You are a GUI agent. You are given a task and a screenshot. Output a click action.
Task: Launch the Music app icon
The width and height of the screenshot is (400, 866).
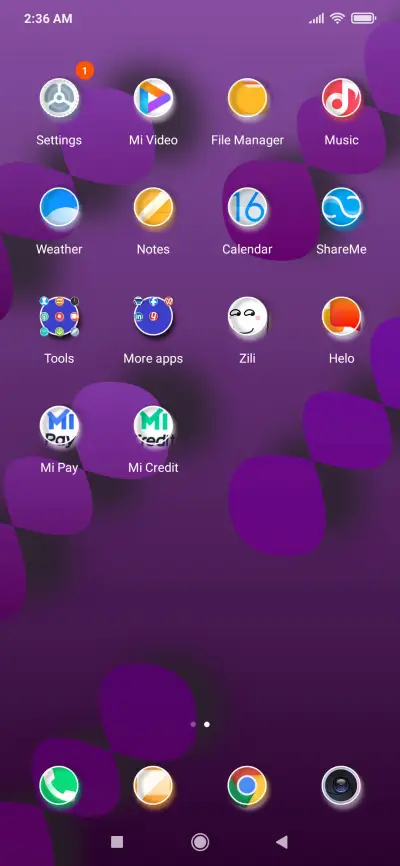341,98
